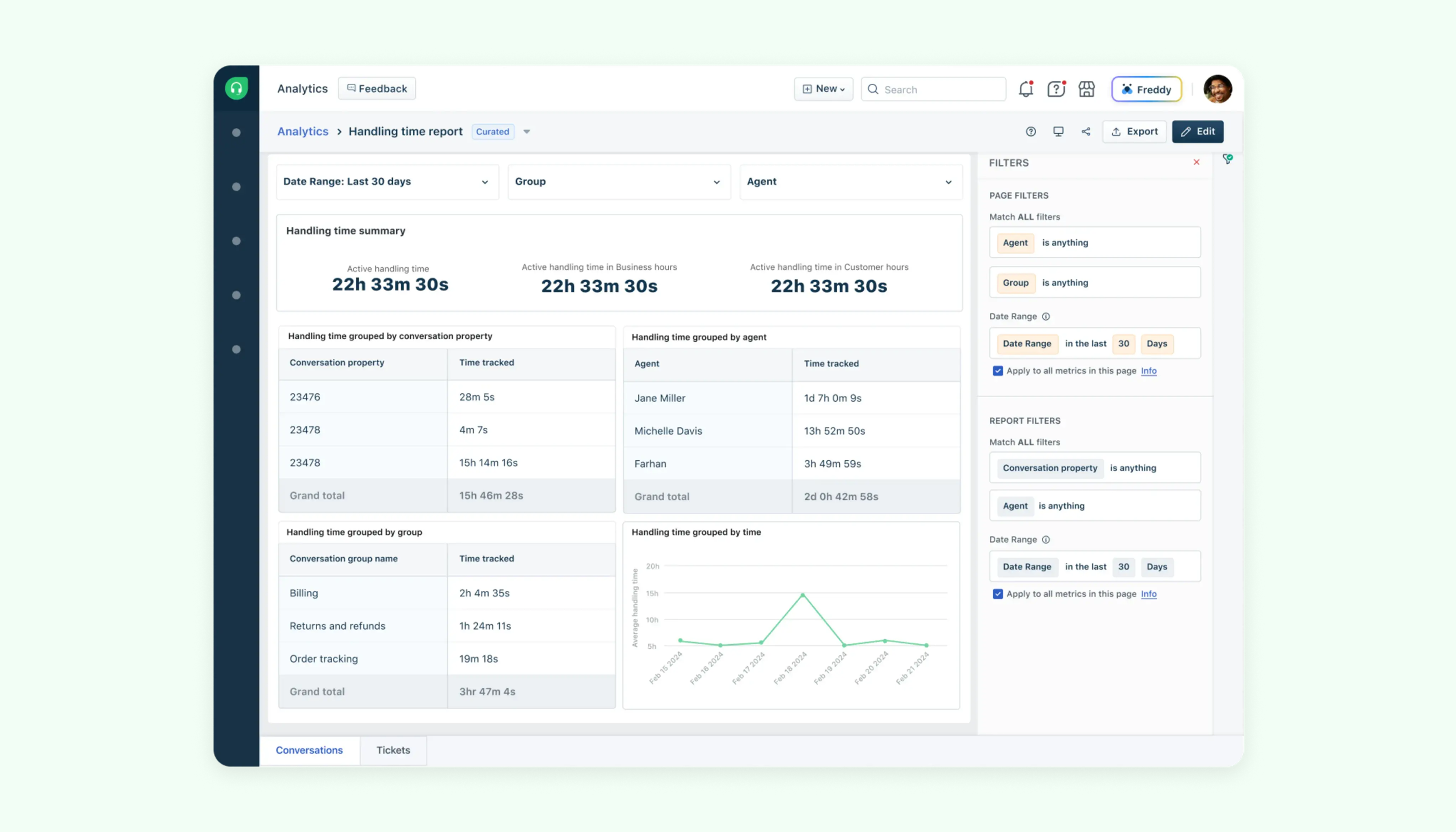This screenshot has height=832, width=1456.
Task: Switch to the Tickets tab
Action: (393, 750)
